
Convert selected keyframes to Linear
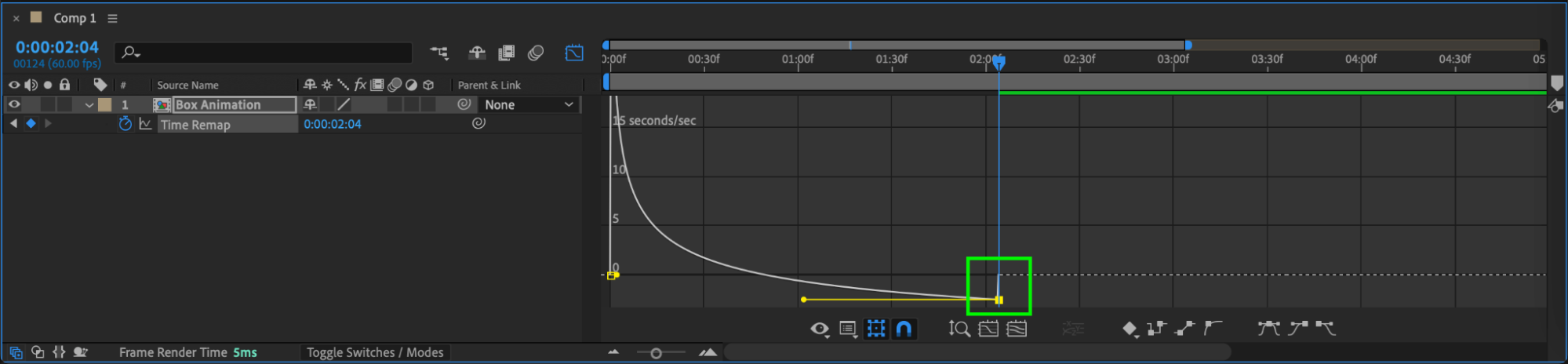[1184, 329]
